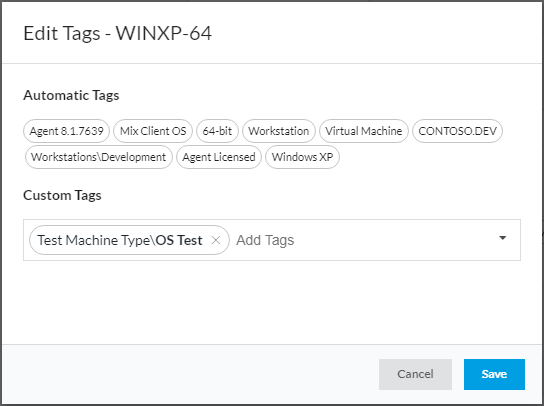This screenshot has height=406, width=544.
Task: Select the Agent 8.1.7639 tag
Action: [67, 131]
